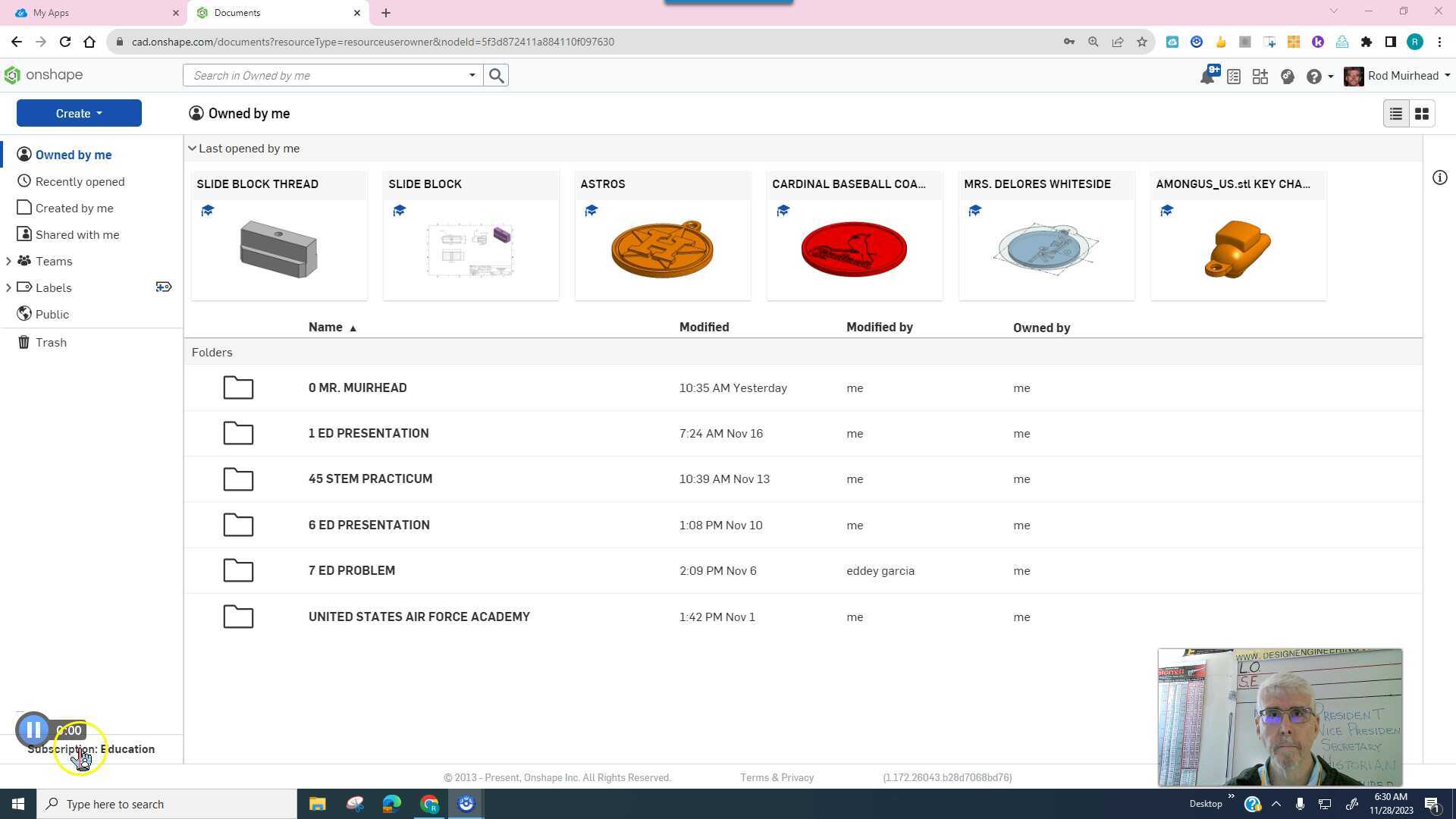Open the 45 STEM PRACTICUM folder
The height and width of the screenshot is (819, 1456).
(x=370, y=479)
